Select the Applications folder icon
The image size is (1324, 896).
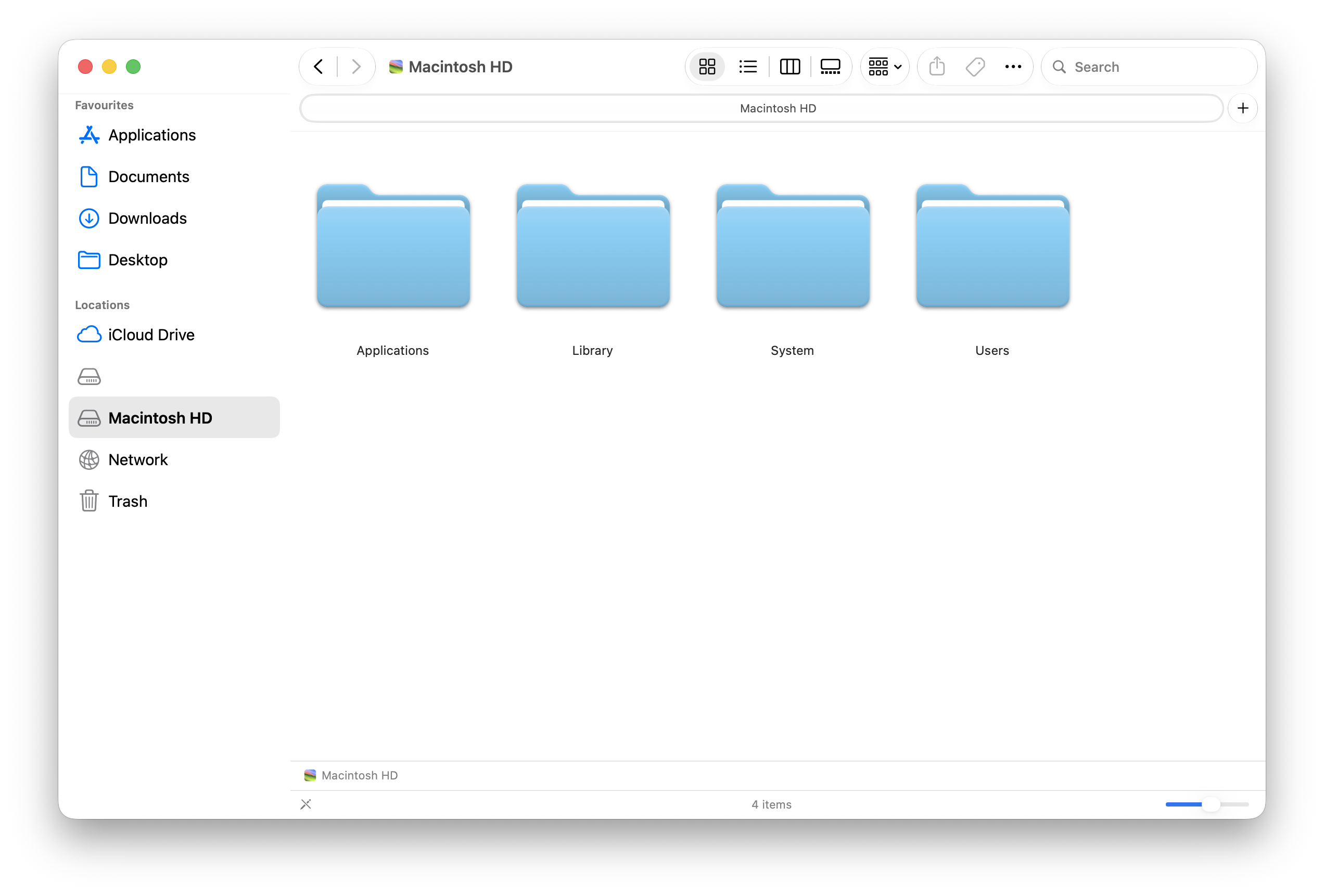[393, 246]
